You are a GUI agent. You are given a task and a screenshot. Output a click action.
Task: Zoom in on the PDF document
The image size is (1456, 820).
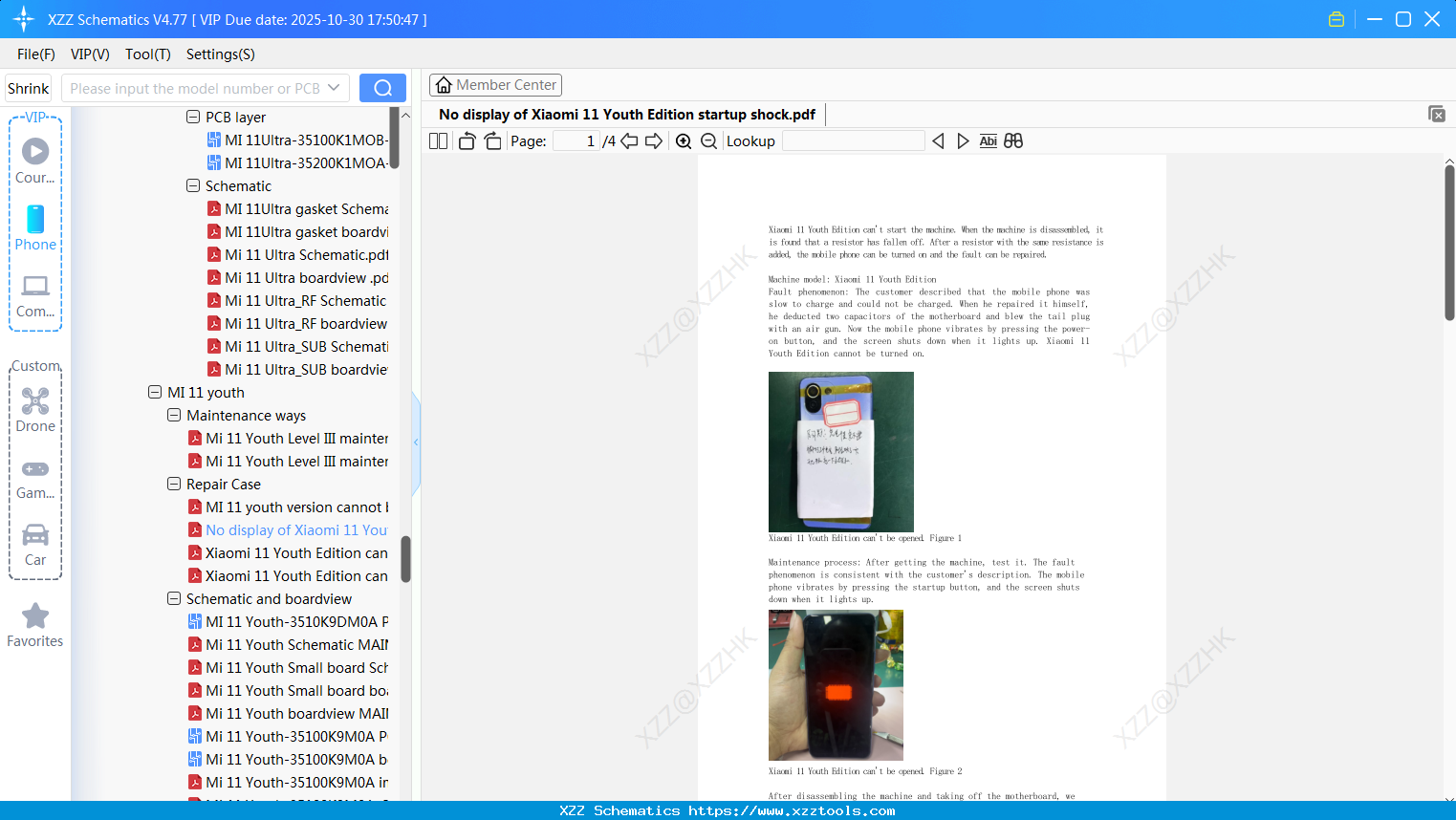684,141
